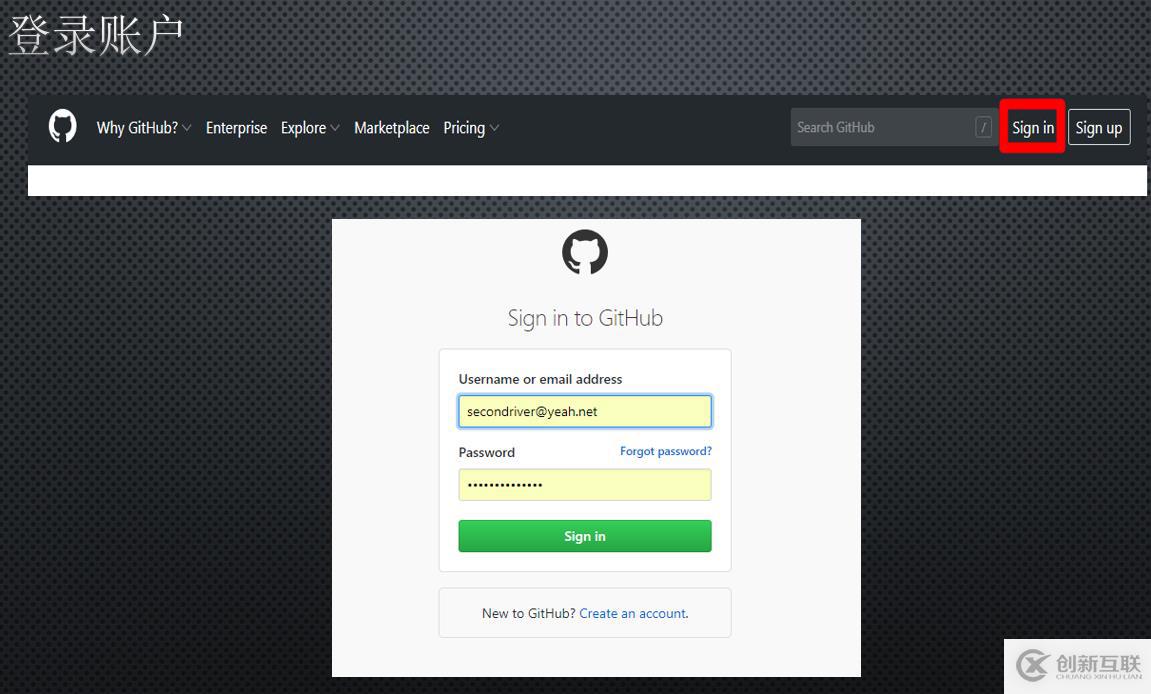
Task: Click the Sign up button
Action: [x=1099, y=128]
